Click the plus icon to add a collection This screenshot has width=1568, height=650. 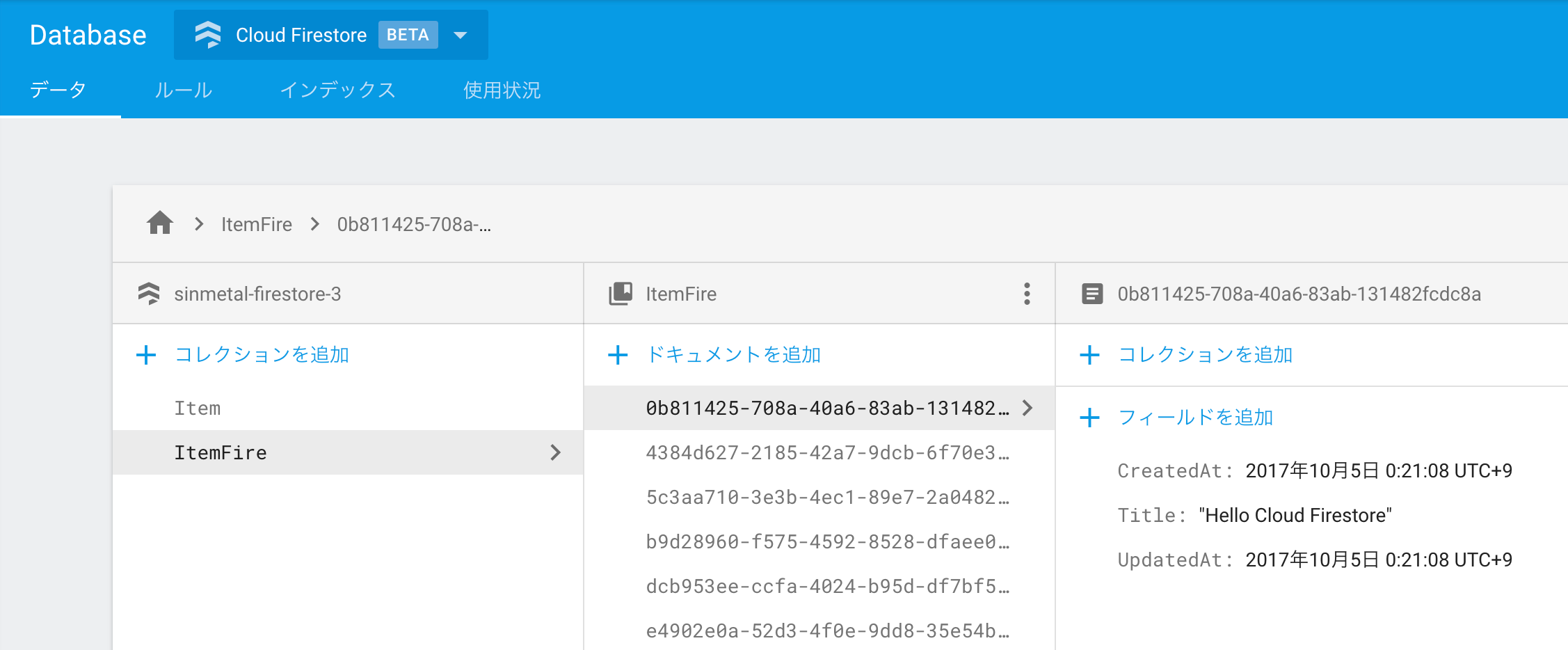coord(146,354)
